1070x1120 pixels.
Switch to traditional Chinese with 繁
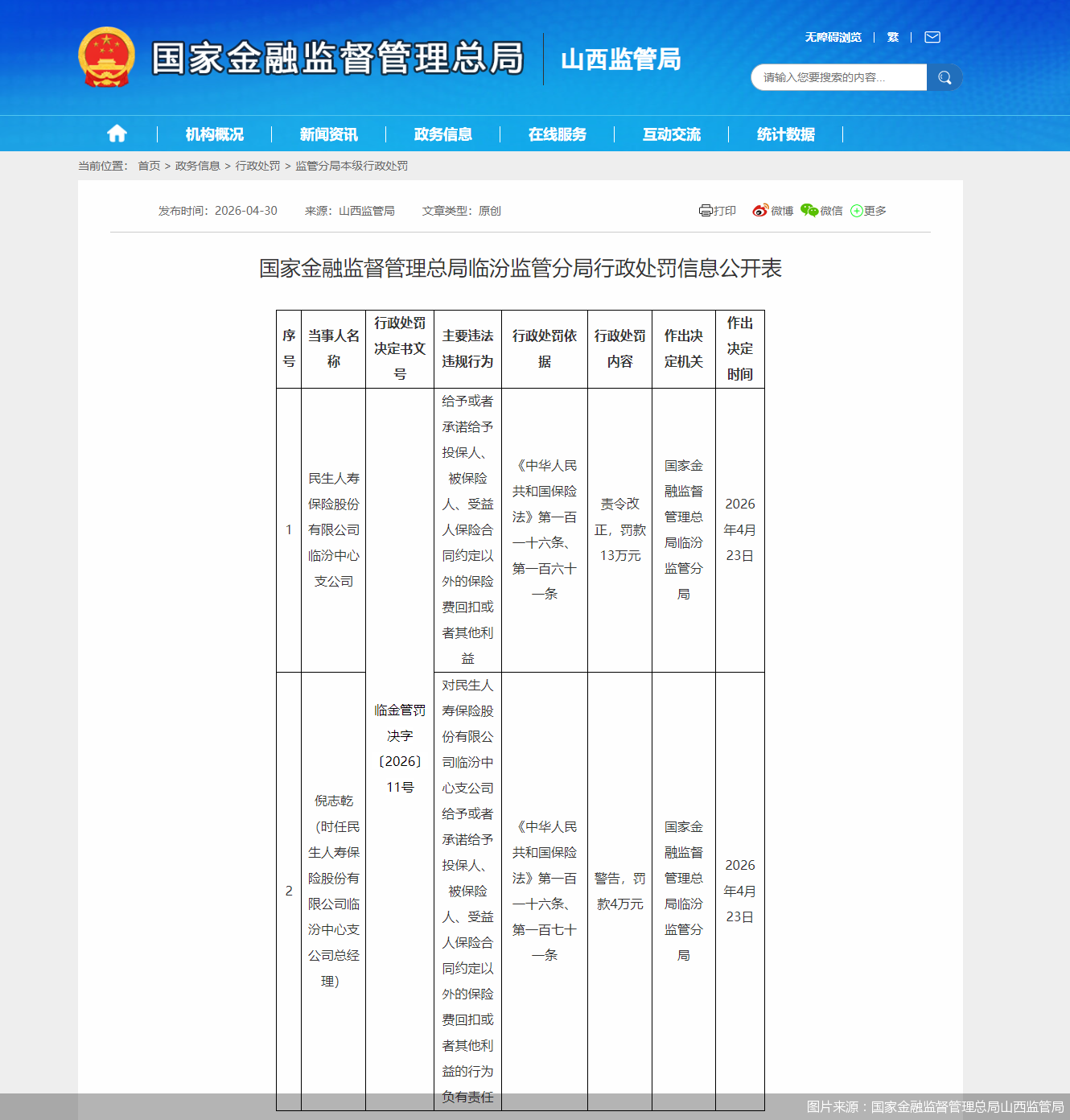[893, 37]
